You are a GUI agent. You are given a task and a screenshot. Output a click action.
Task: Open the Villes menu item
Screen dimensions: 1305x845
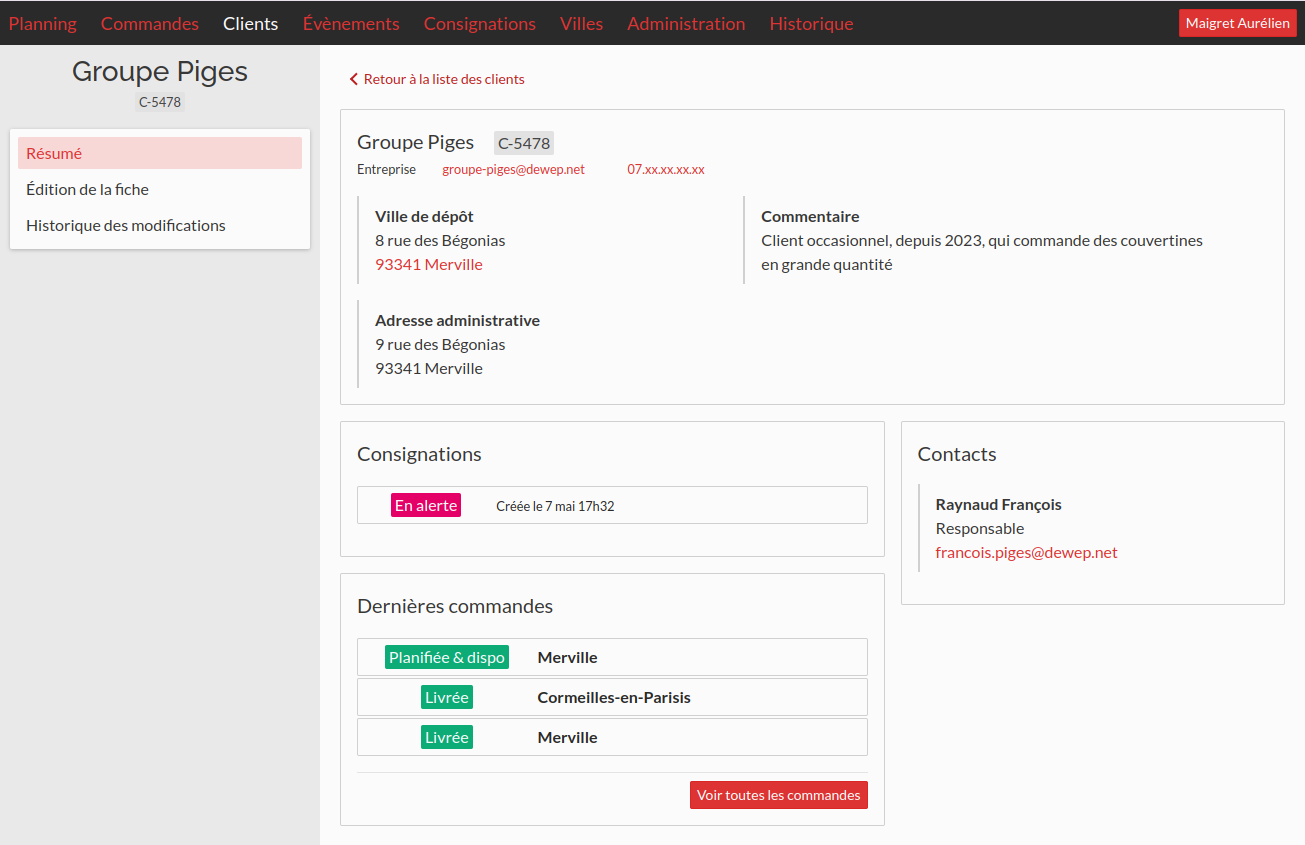pos(581,23)
